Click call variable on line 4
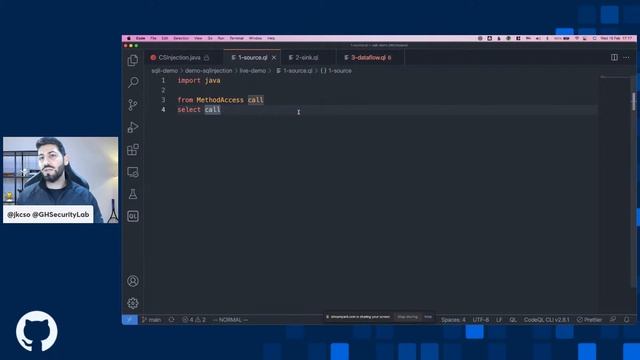 [212, 110]
